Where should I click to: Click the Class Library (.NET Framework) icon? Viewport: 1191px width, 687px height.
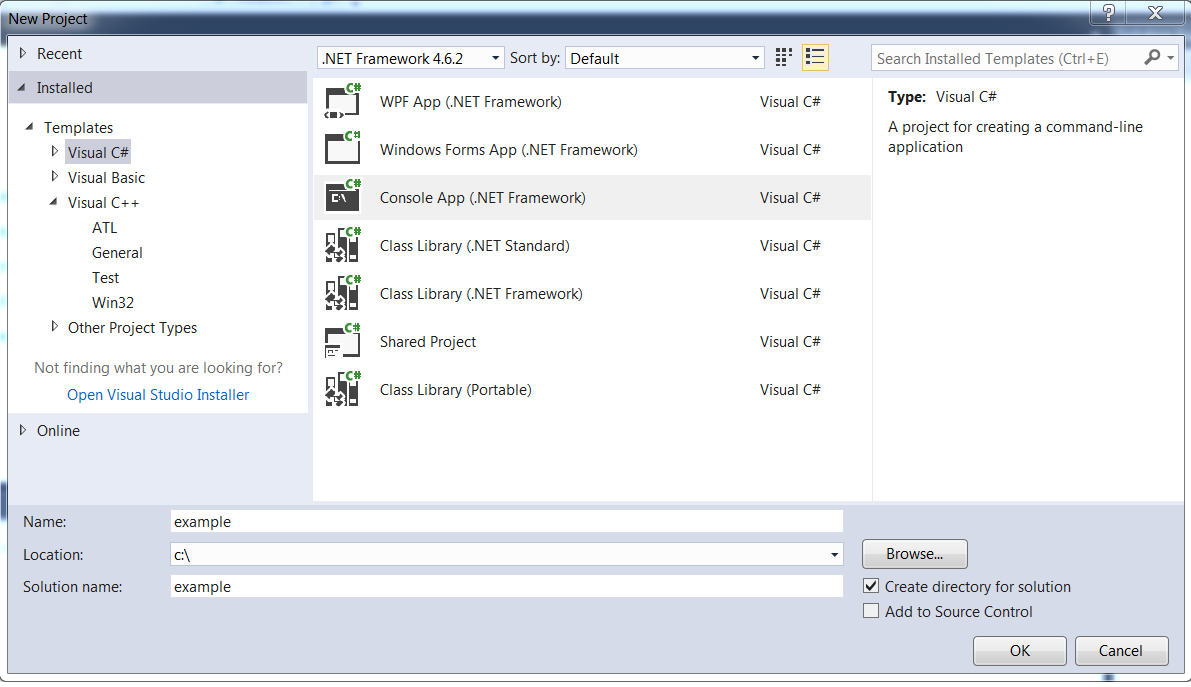[343, 293]
